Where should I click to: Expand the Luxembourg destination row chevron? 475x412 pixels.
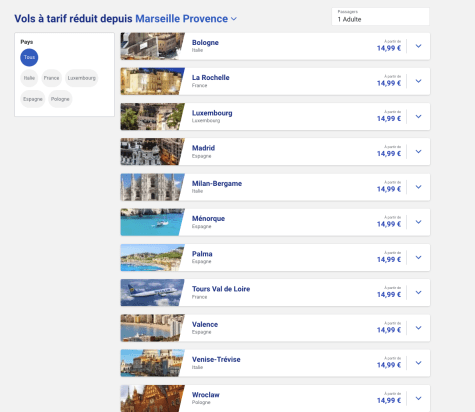(x=419, y=116)
